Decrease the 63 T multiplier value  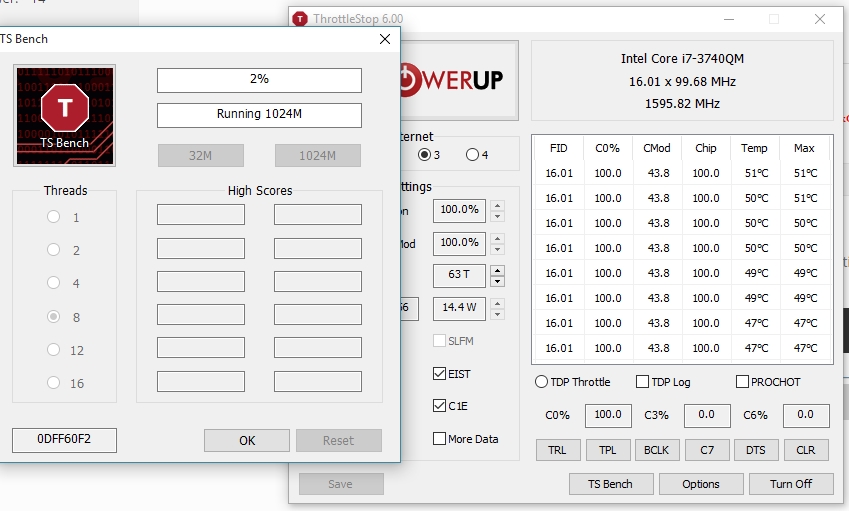[498, 282]
